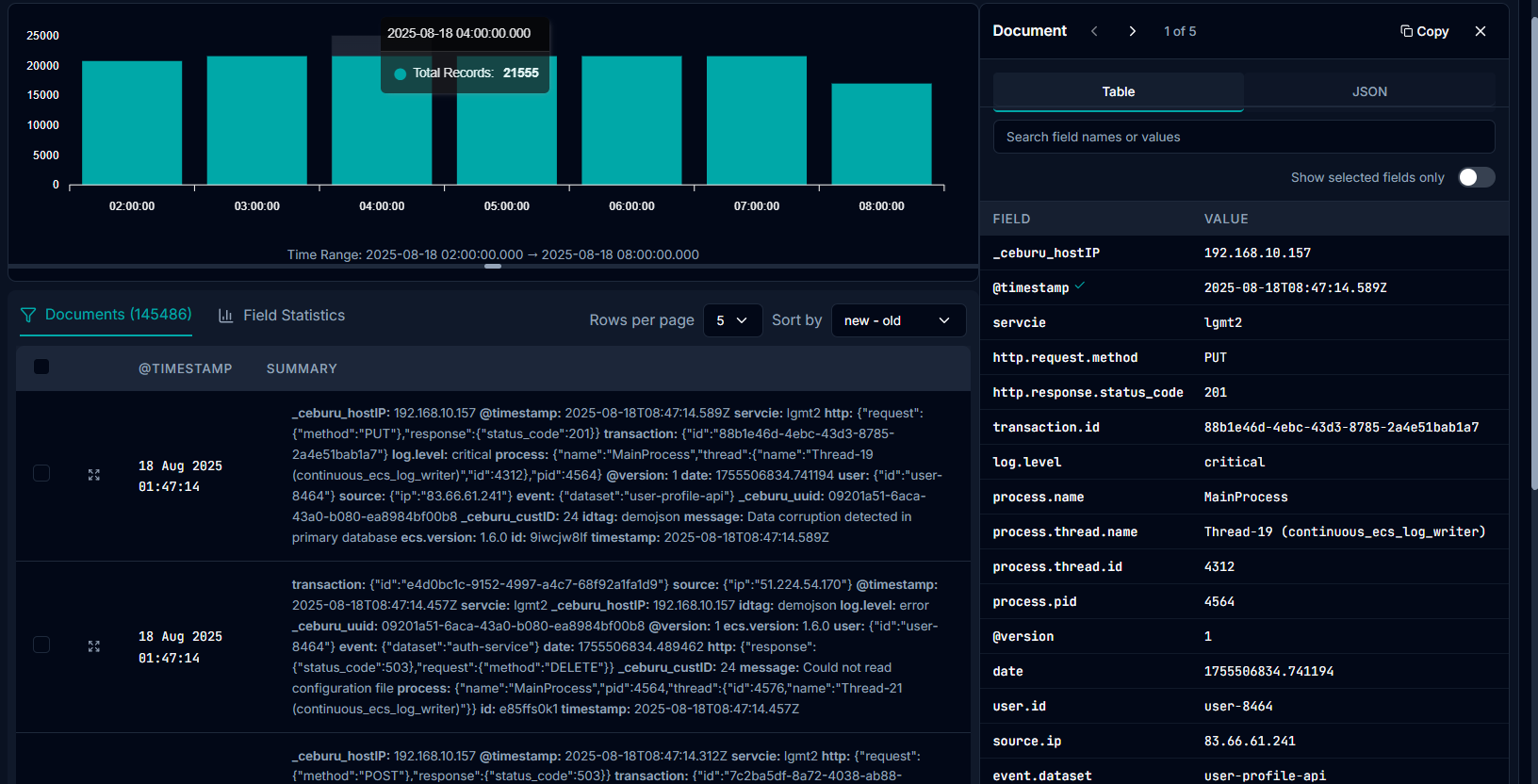Viewport: 1538px width, 784px height.
Task: Click the http.request.method field
Action: point(1065,357)
